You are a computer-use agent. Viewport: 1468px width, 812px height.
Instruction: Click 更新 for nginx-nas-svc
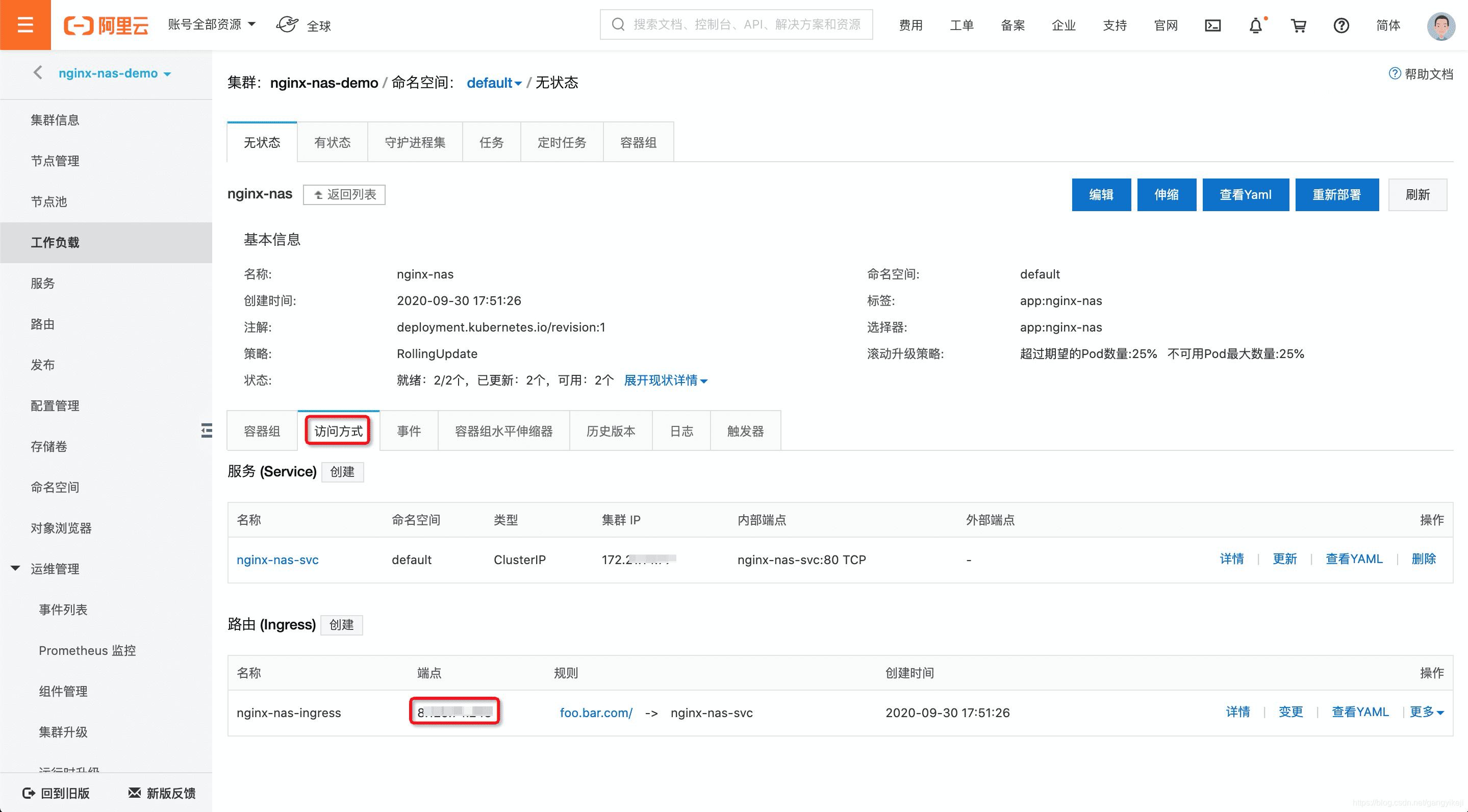(x=1284, y=559)
